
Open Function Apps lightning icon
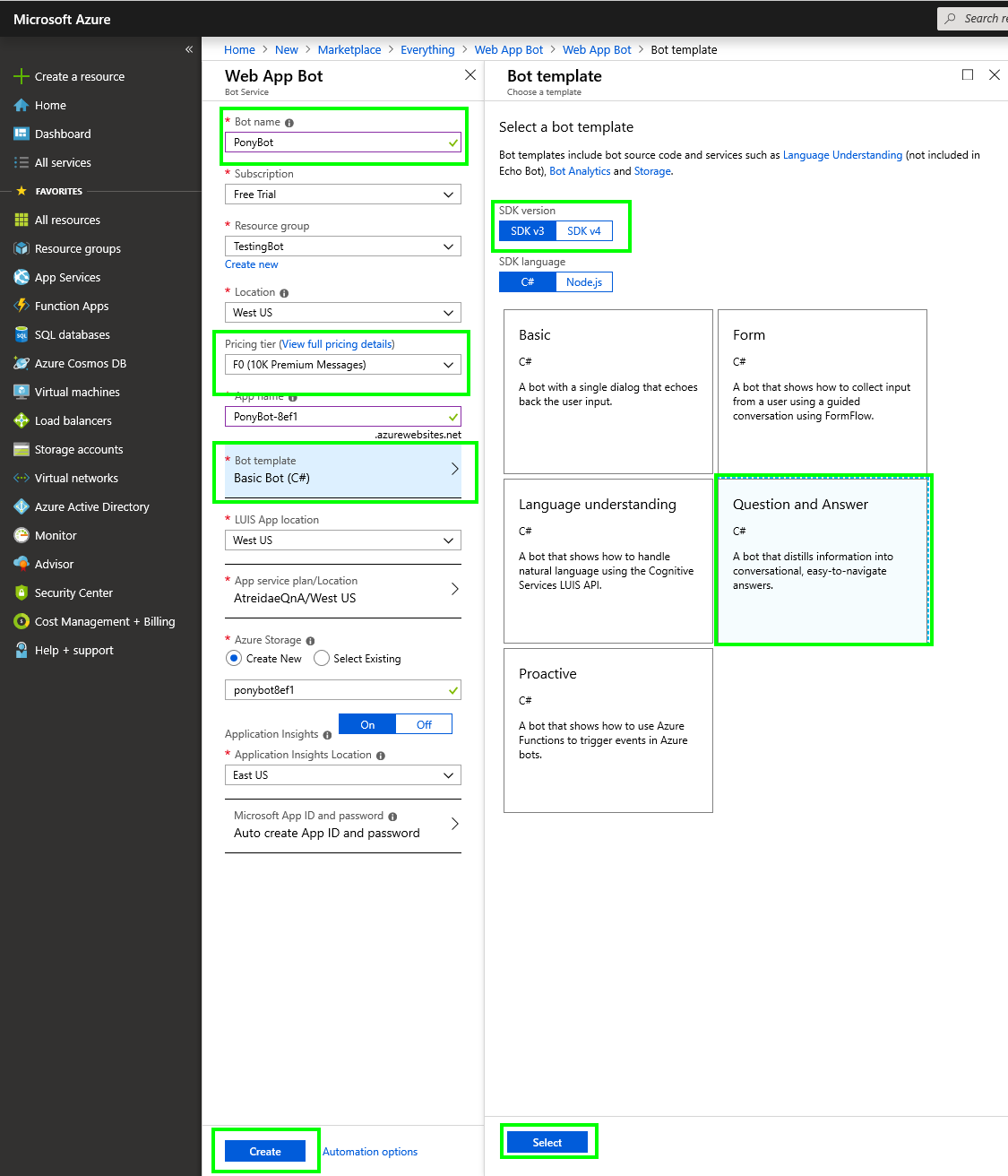point(22,306)
